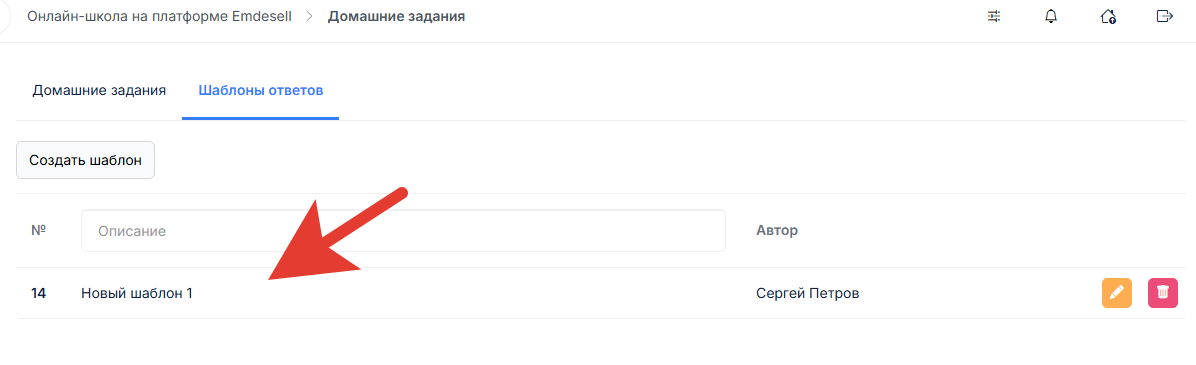The width and height of the screenshot is (1196, 365).
Task: Click the Домашние задания breadcrumb title
Action: coord(396,16)
